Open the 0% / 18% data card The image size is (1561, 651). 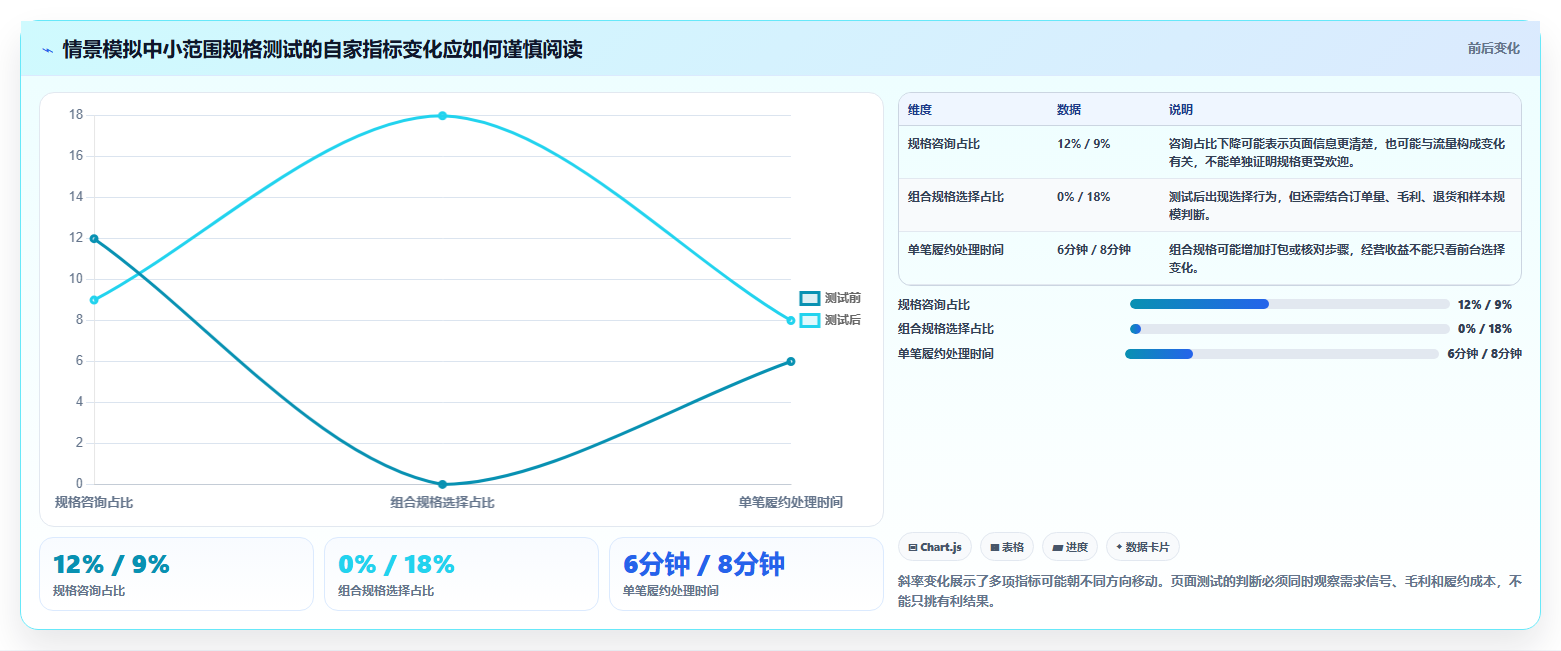click(x=461, y=574)
